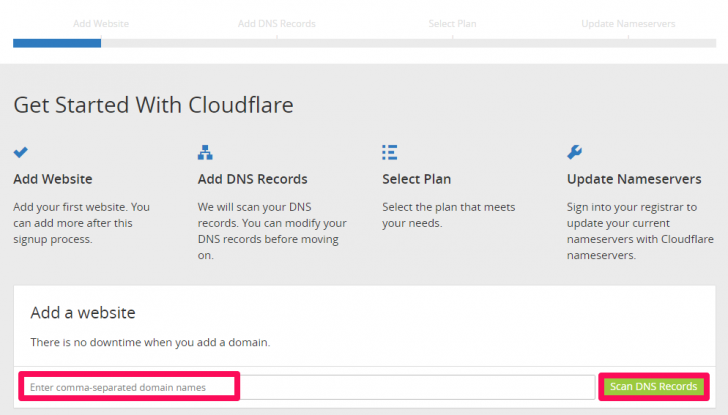Click 'Select the plan that meets your needs' text
Screen dimensions: 728x415
point(448,215)
